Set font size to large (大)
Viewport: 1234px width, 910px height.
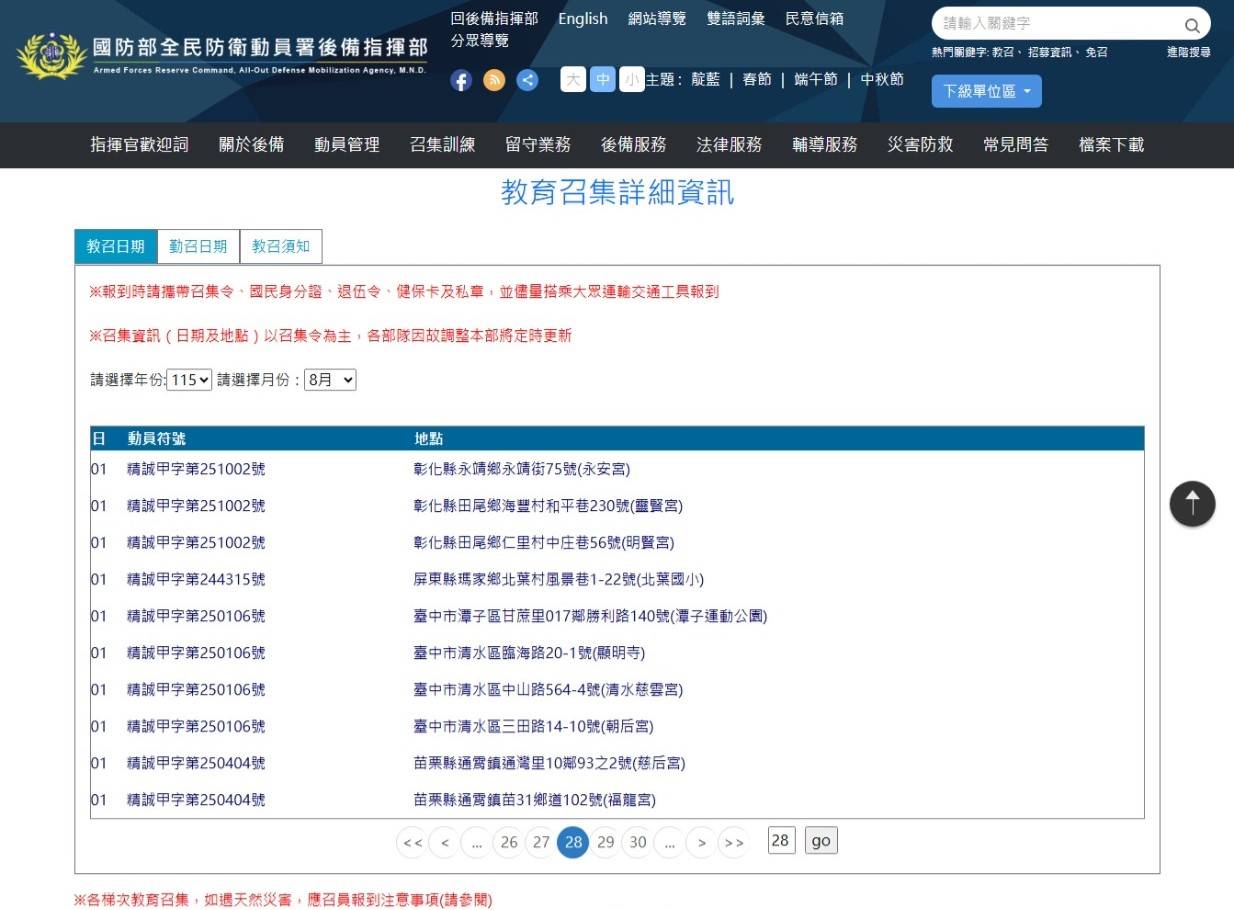573,79
